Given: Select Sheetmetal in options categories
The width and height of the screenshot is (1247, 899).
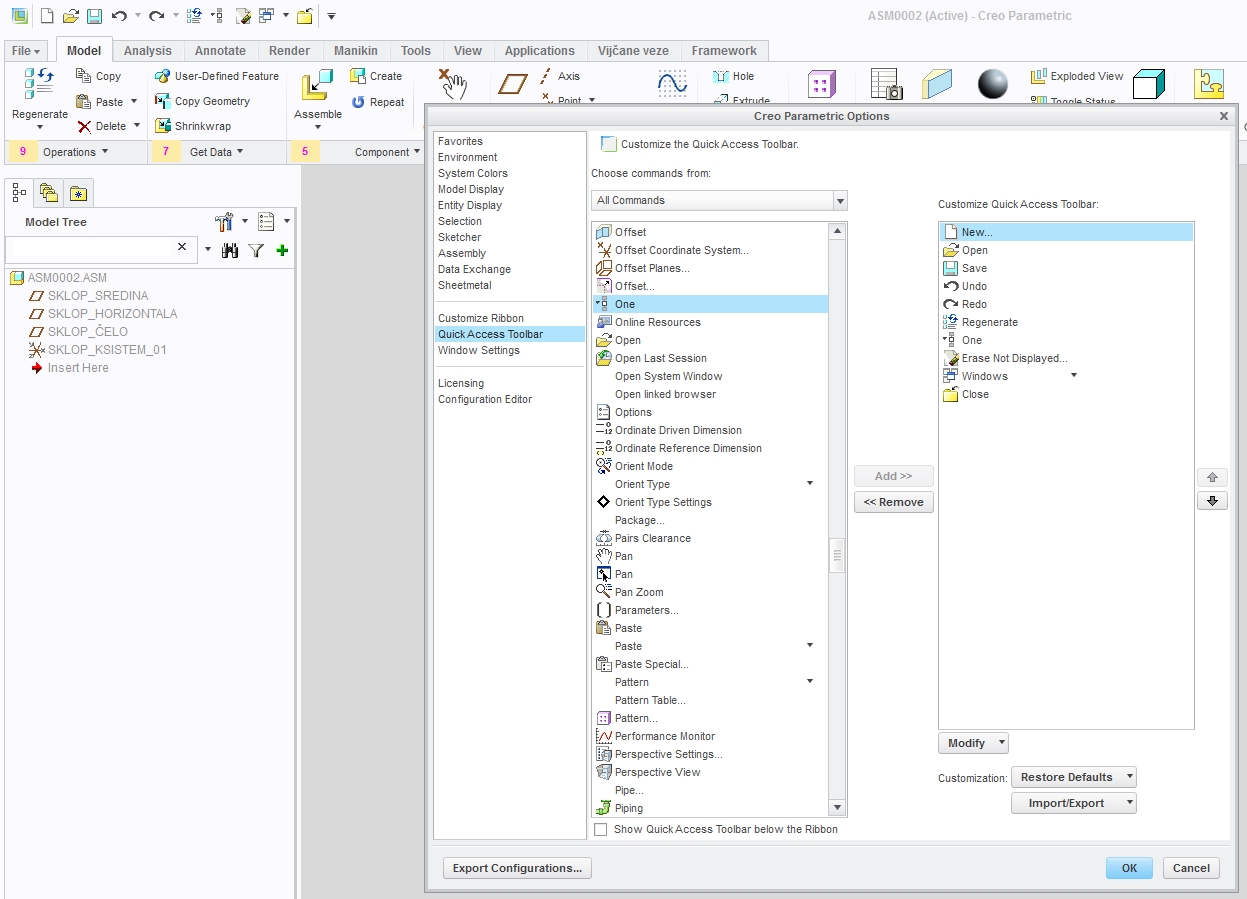Looking at the screenshot, I should (465, 285).
